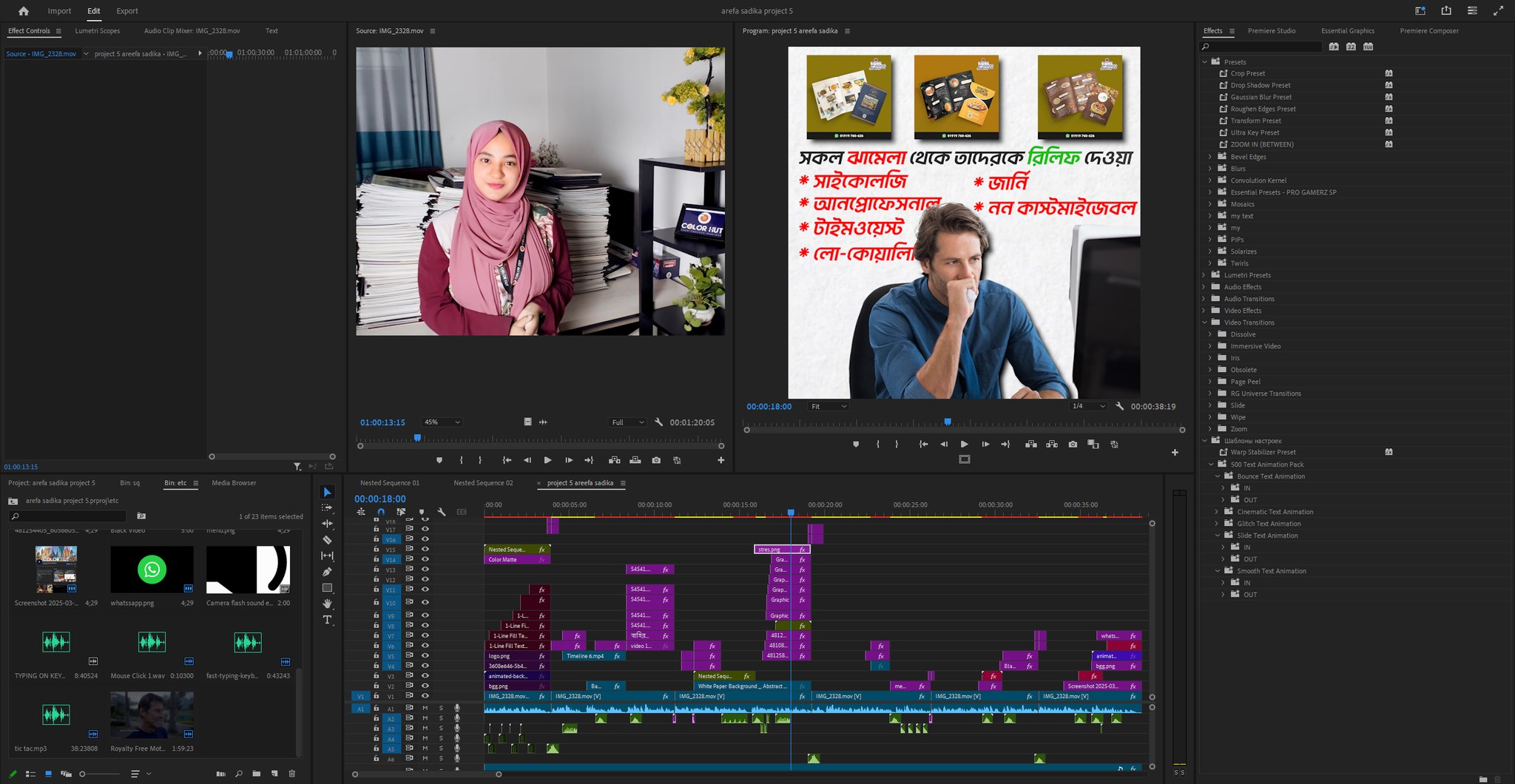The height and width of the screenshot is (784, 1515).
Task: Open Full resolution dropdown in Source monitor
Action: pyautogui.click(x=627, y=422)
